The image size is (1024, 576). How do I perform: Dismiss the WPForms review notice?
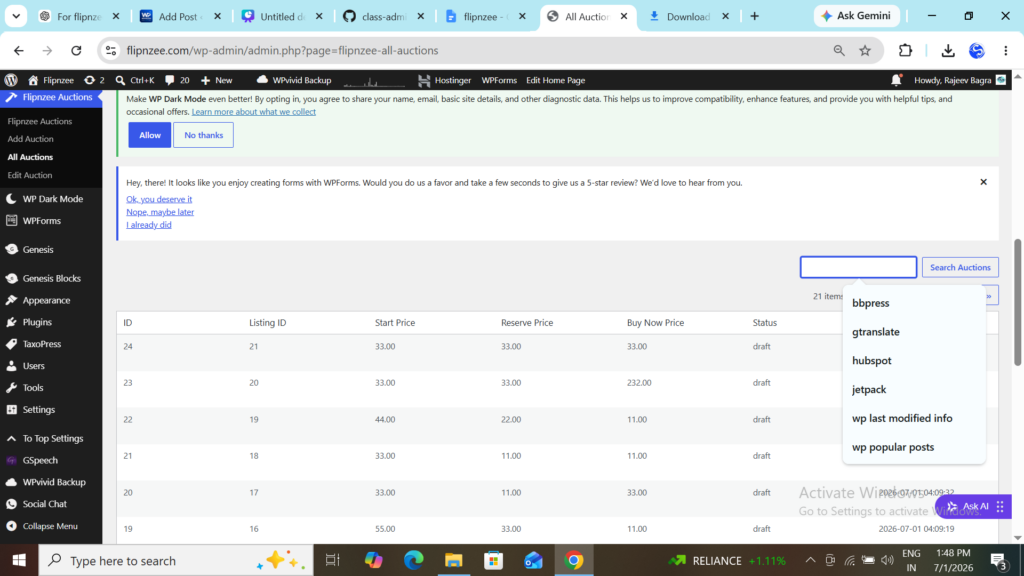[984, 182]
